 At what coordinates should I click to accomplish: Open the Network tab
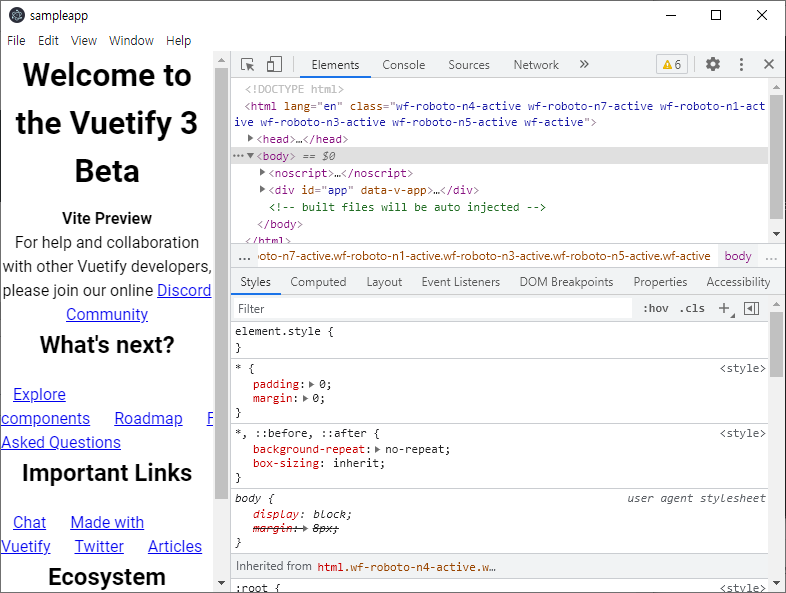536,65
